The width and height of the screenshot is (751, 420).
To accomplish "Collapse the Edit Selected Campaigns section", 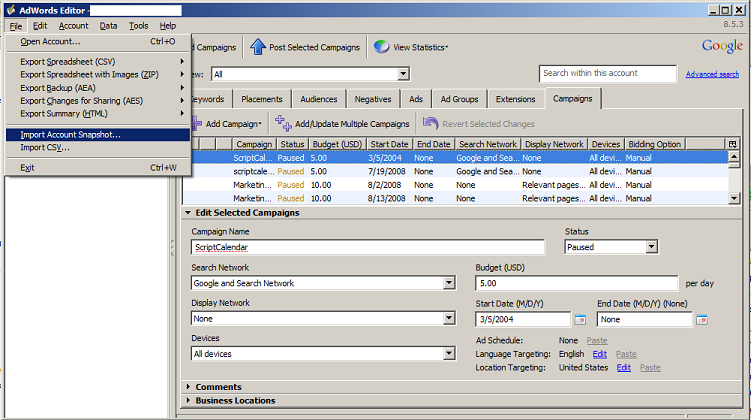I will pos(188,213).
